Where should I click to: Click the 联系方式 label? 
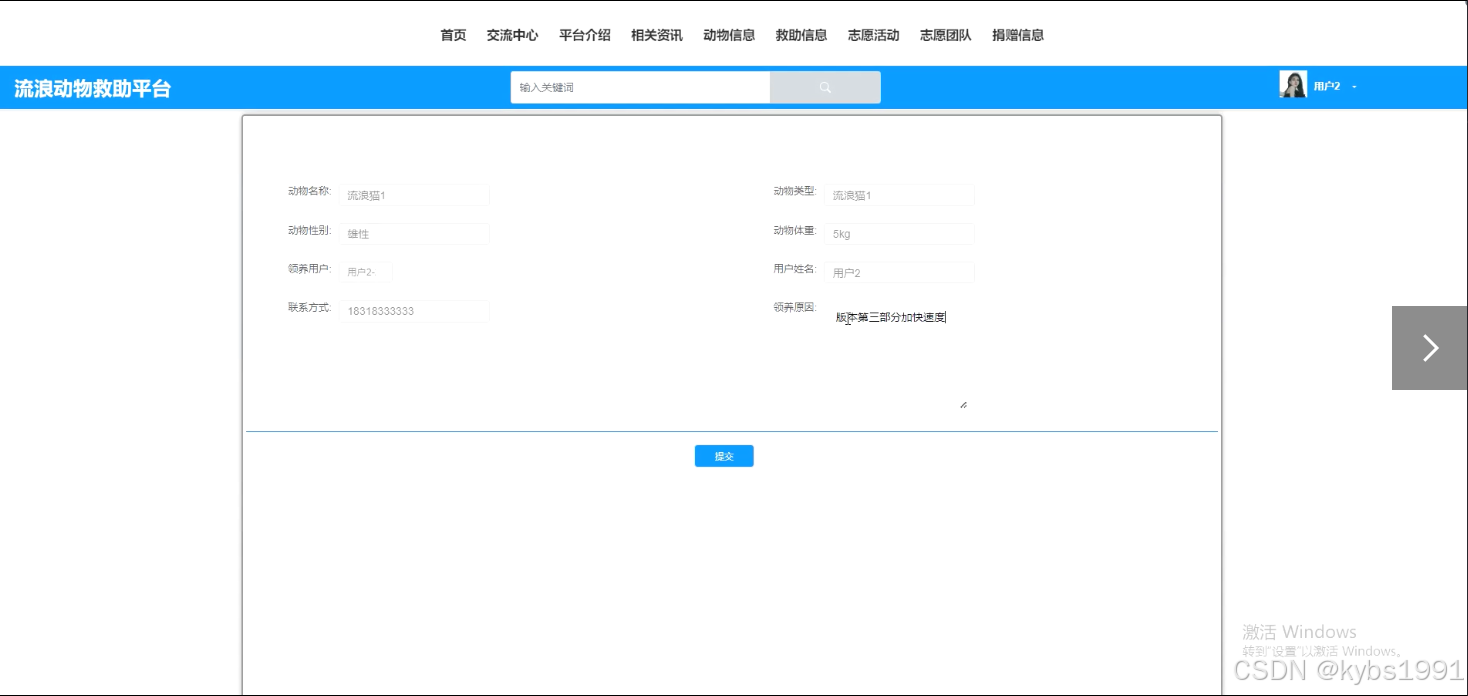pos(309,308)
